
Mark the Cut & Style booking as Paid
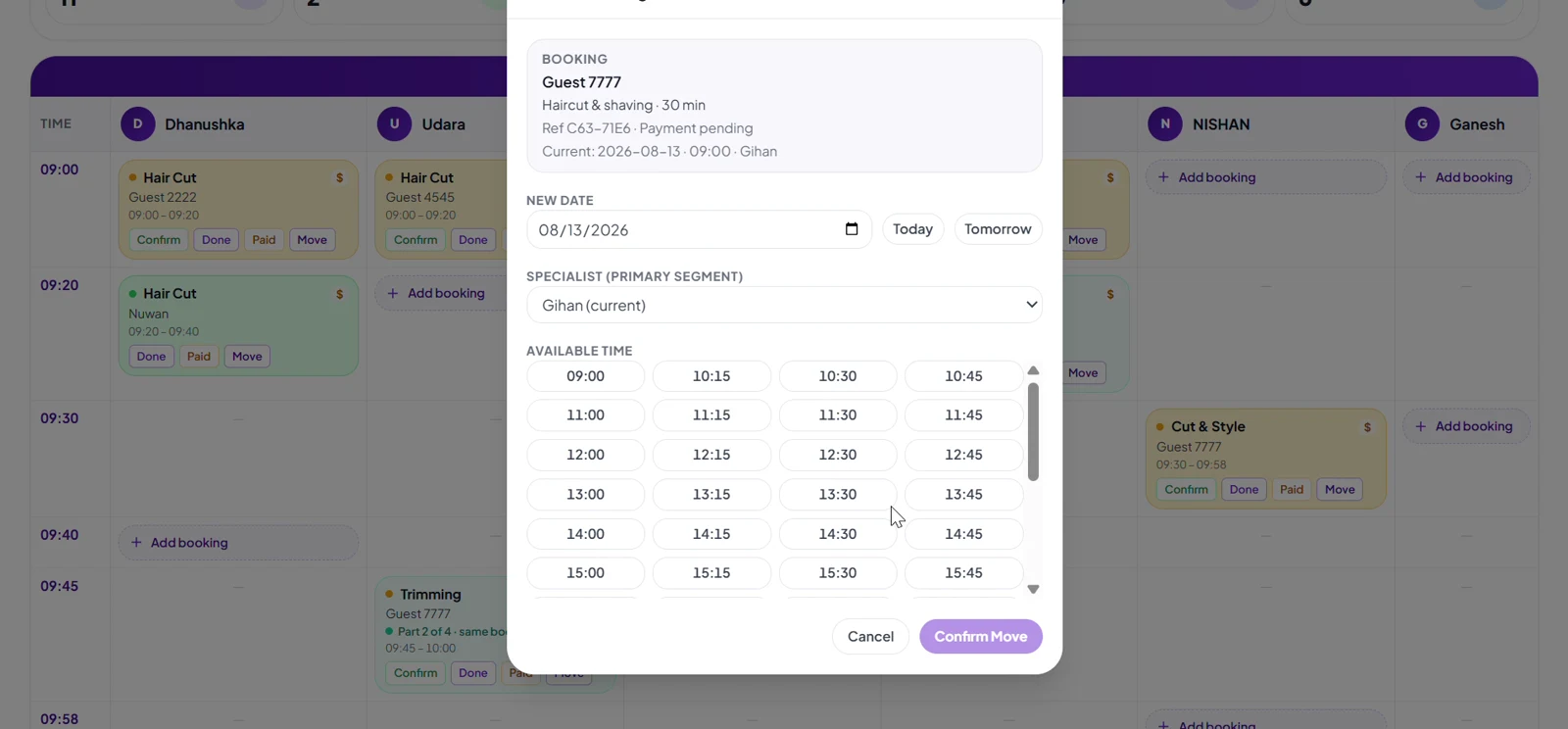[1292, 490]
